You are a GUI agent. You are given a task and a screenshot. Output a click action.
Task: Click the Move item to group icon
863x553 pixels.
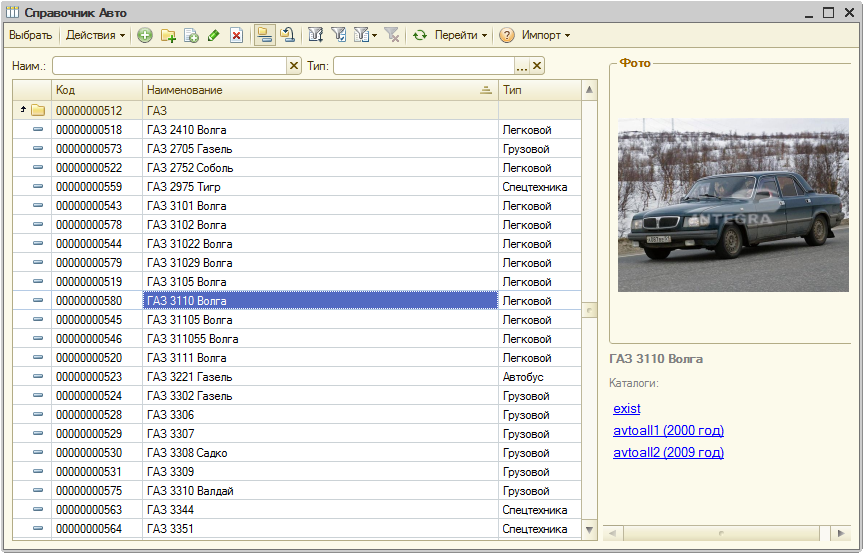click(x=287, y=35)
